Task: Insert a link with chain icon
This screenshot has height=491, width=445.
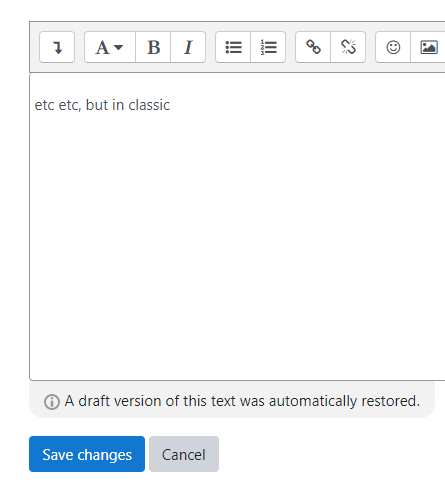Action: click(313, 47)
